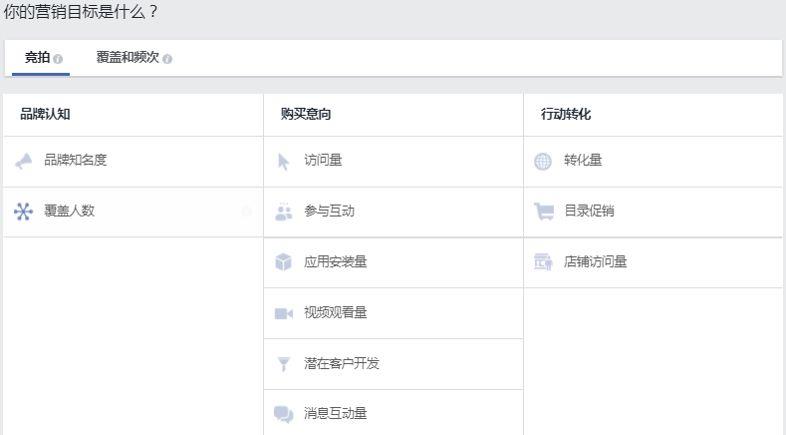Pick the 店铺访问量 objective
The image size is (786, 435).
pyautogui.click(x=595, y=263)
